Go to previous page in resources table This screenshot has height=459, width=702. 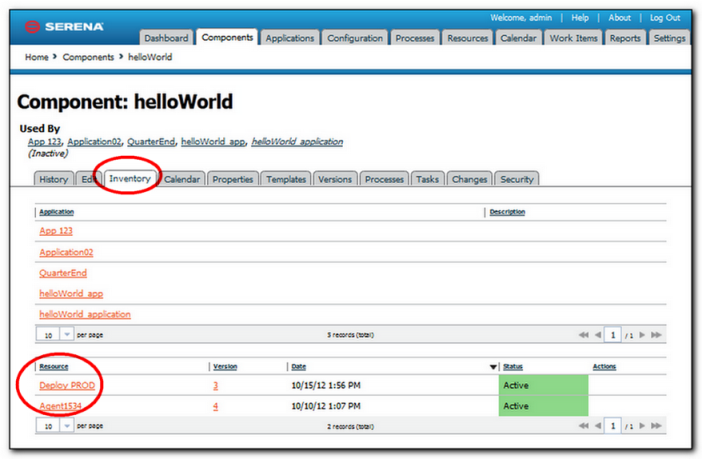tap(598, 426)
